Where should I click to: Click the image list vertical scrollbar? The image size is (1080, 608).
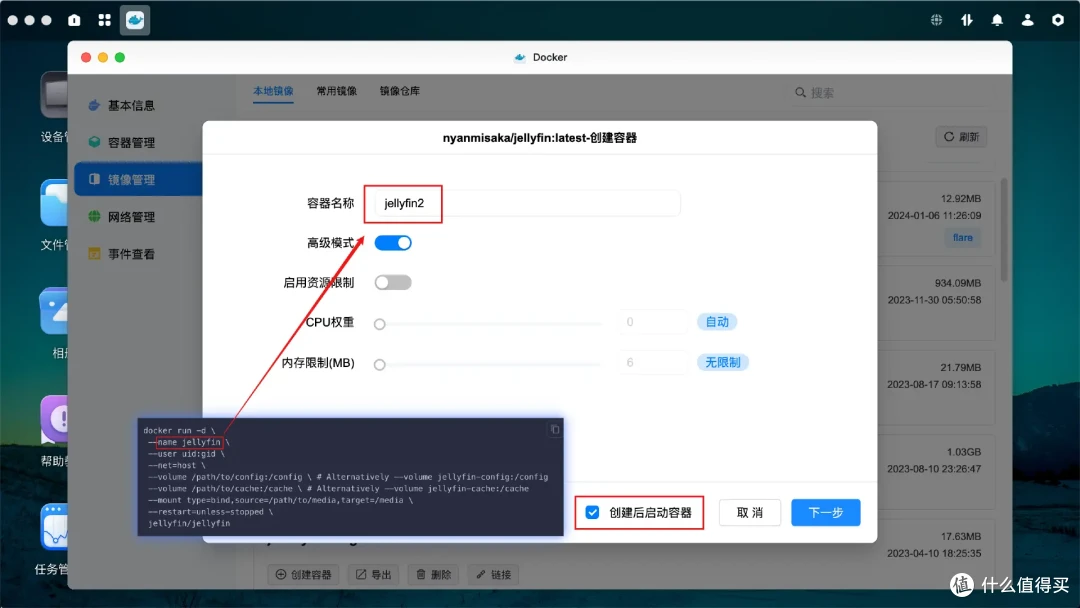pyautogui.click(x=1004, y=229)
